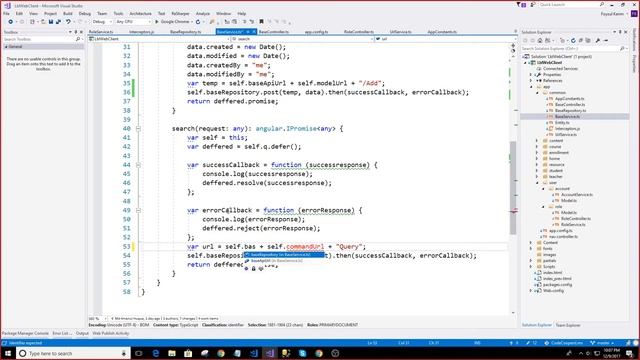Click the Save All toolbar icon

tap(58, 22)
